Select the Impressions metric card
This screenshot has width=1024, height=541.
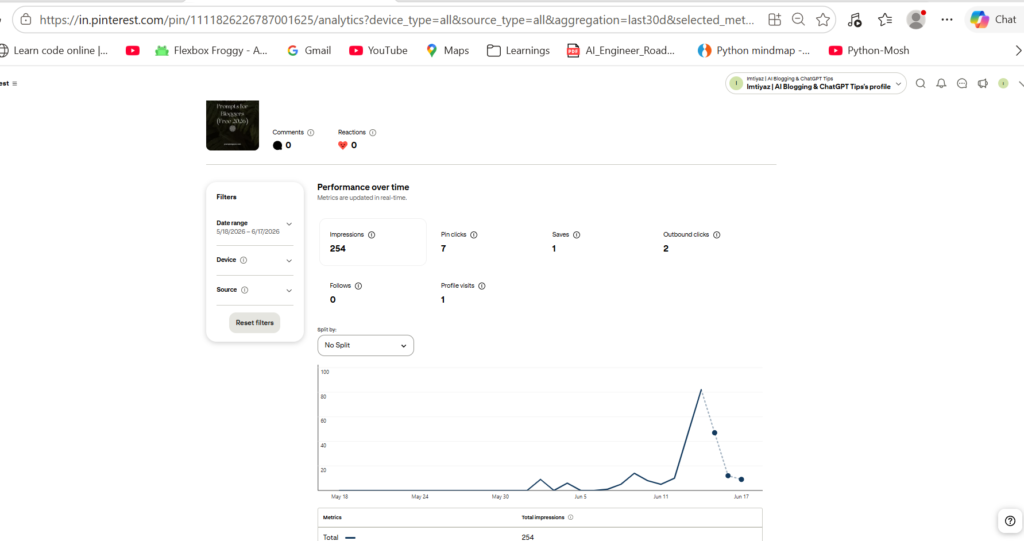tap(373, 242)
